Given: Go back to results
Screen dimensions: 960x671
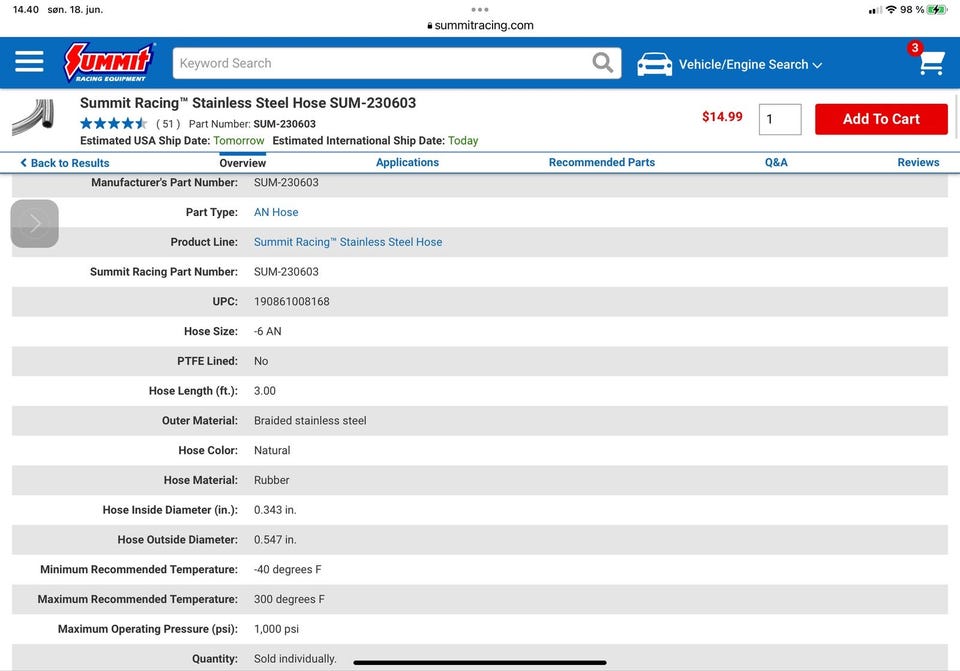Looking at the screenshot, I should tap(65, 163).
